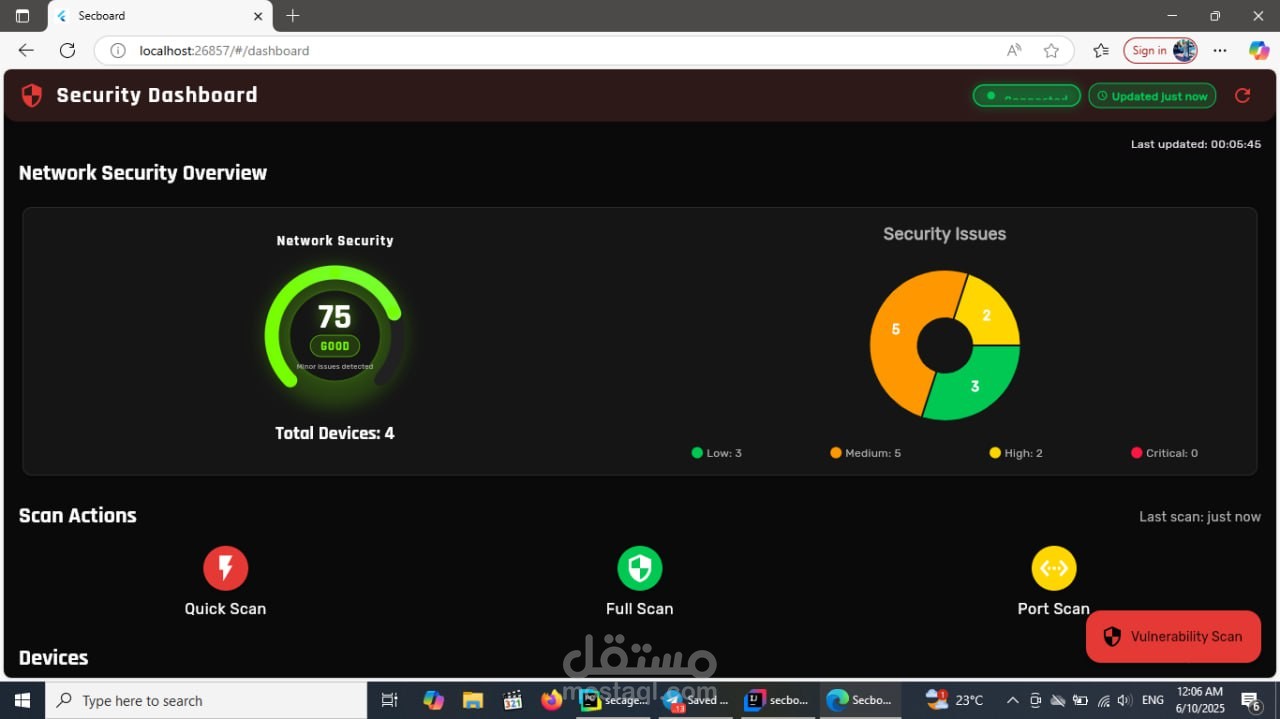Close the Secboard browser tab

(258, 16)
